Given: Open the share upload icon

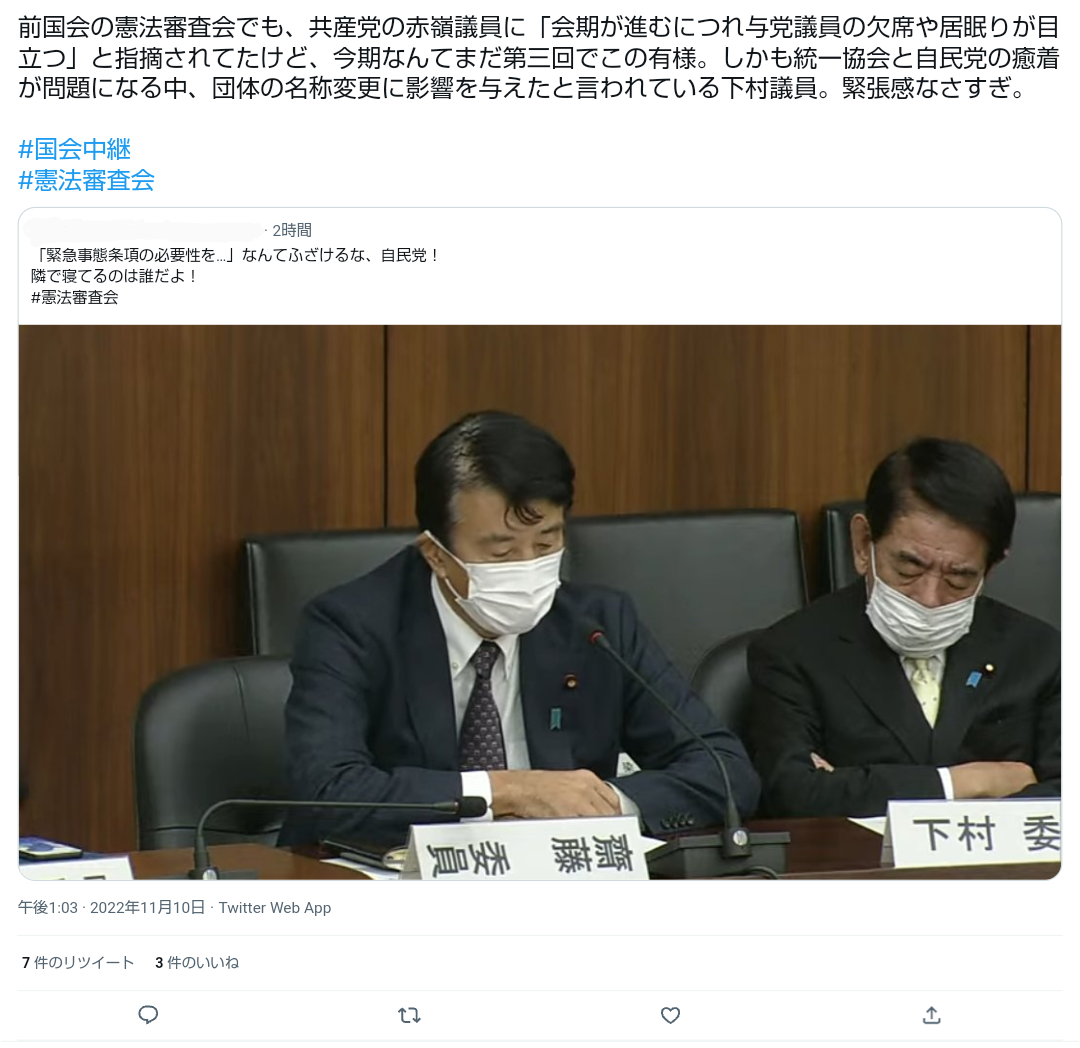Looking at the screenshot, I should 931,1015.
